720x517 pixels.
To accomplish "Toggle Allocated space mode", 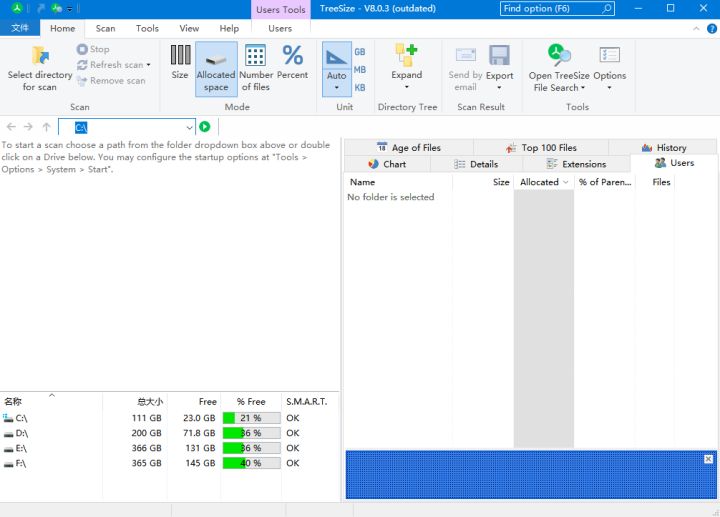I will point(216,69).
